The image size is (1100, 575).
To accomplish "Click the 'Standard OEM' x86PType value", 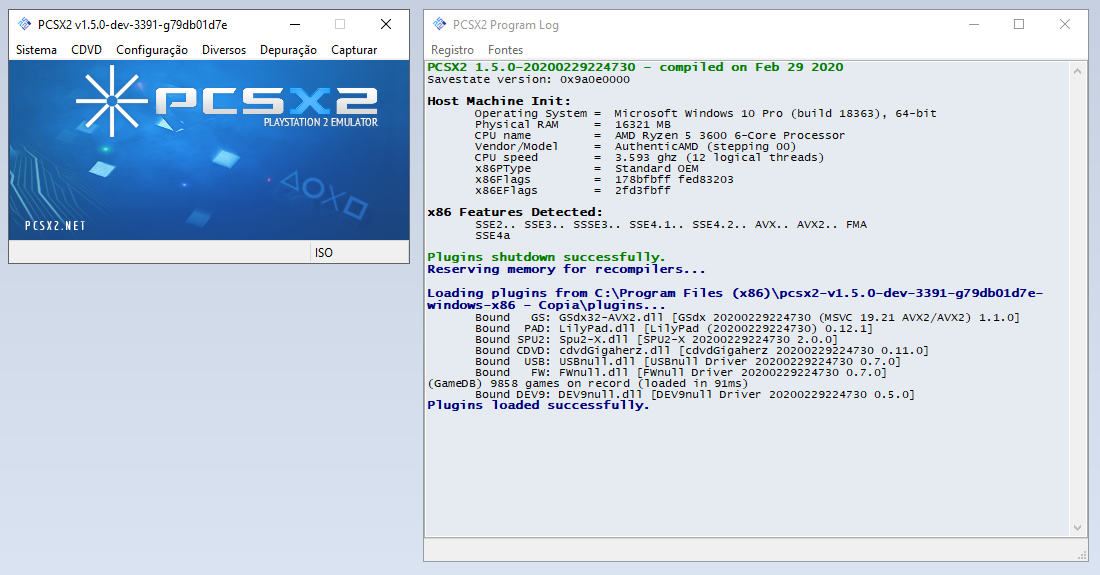I will 657,169.
